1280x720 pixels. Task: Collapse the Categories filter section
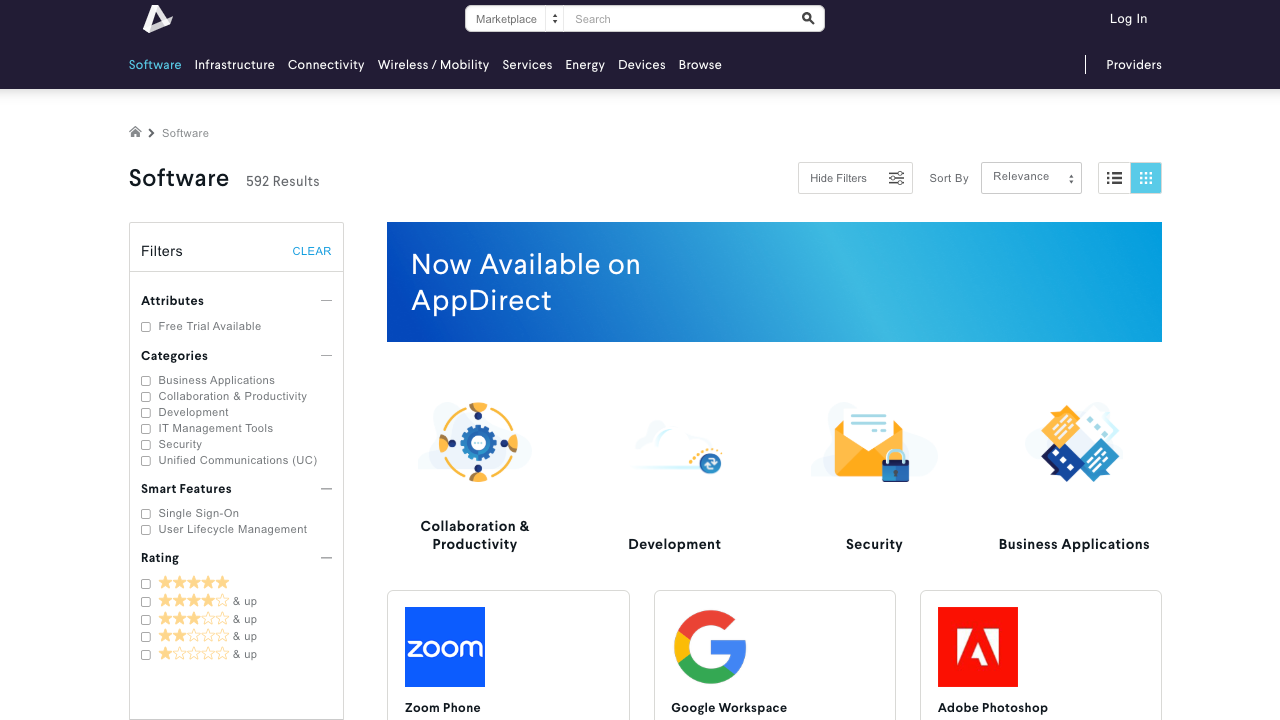[326, 356]
